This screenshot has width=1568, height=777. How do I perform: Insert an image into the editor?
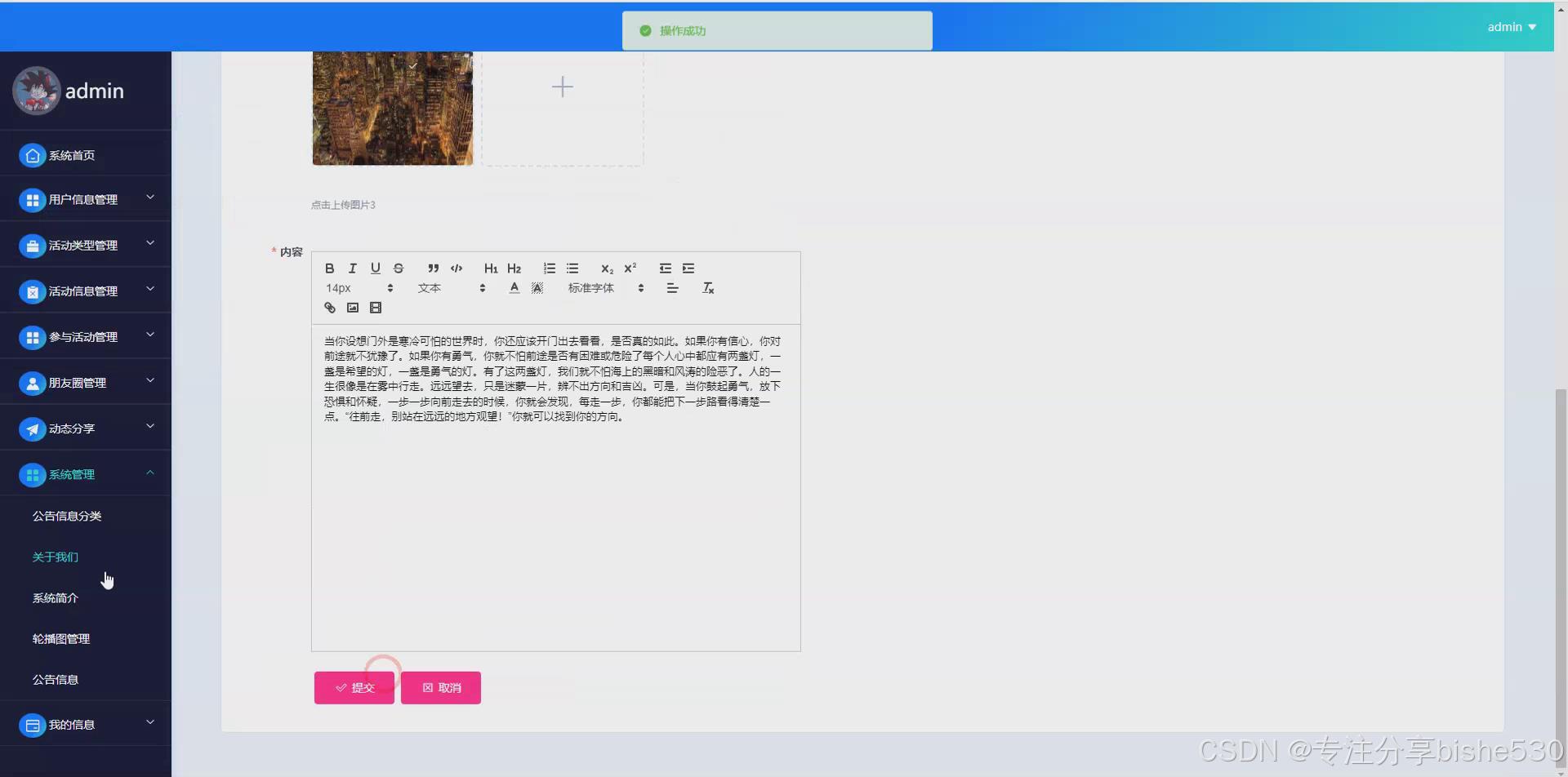point(352,308)
